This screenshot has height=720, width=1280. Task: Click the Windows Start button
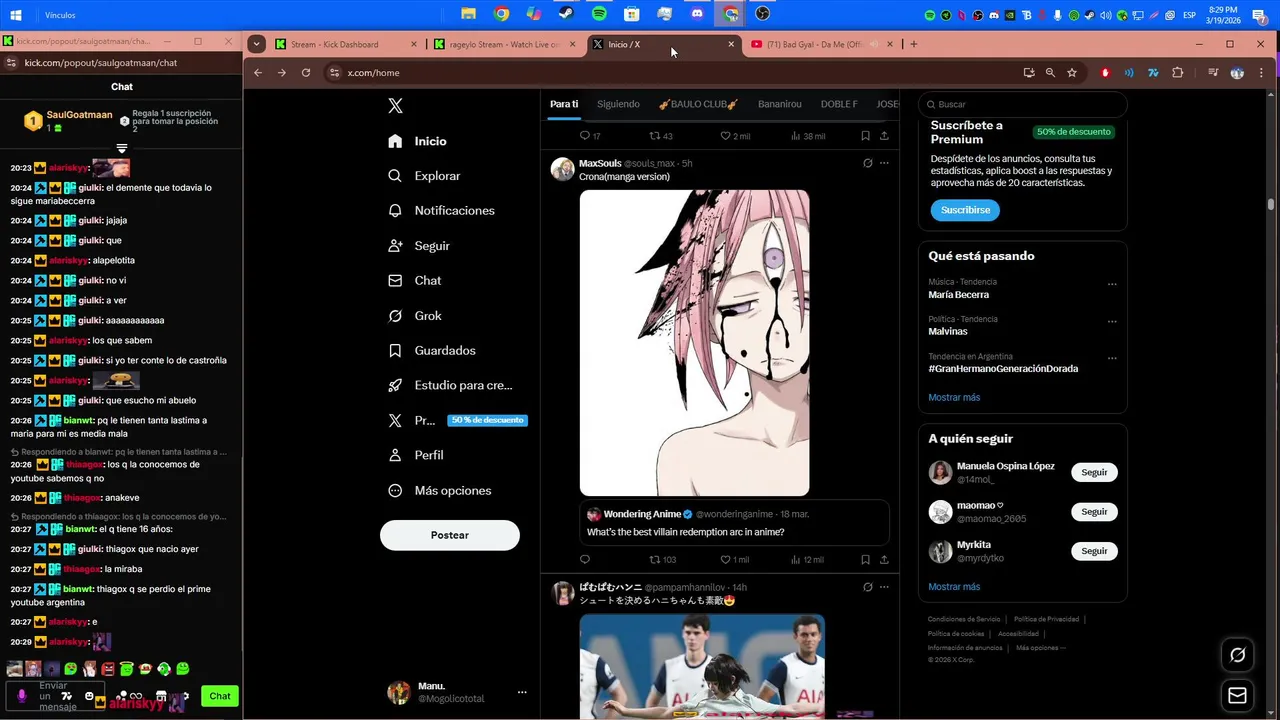16,15
